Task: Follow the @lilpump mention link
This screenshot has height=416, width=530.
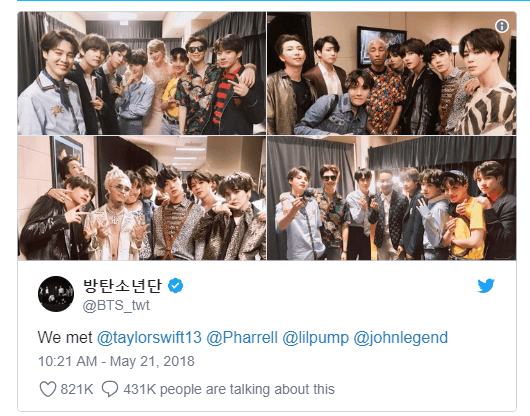Action: coord(315,338)
